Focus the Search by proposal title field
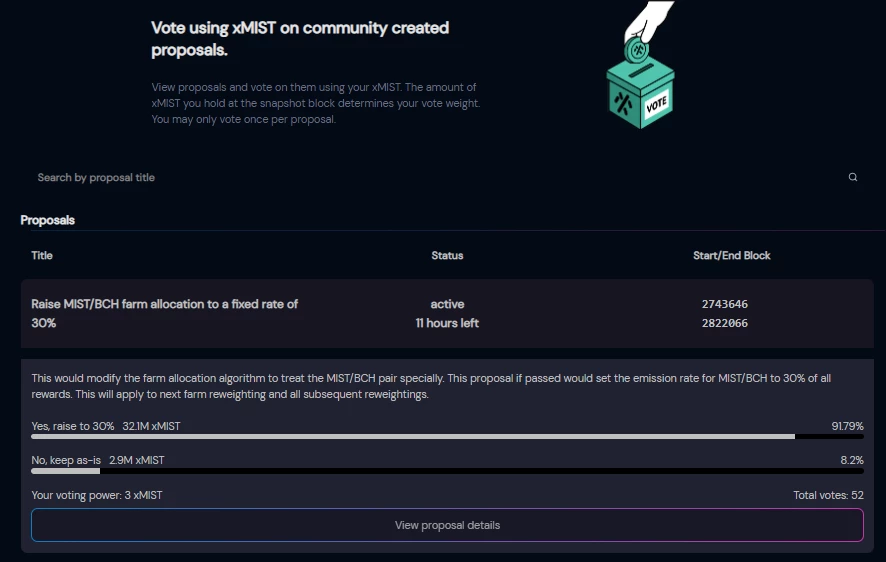 tap(447, 177)
